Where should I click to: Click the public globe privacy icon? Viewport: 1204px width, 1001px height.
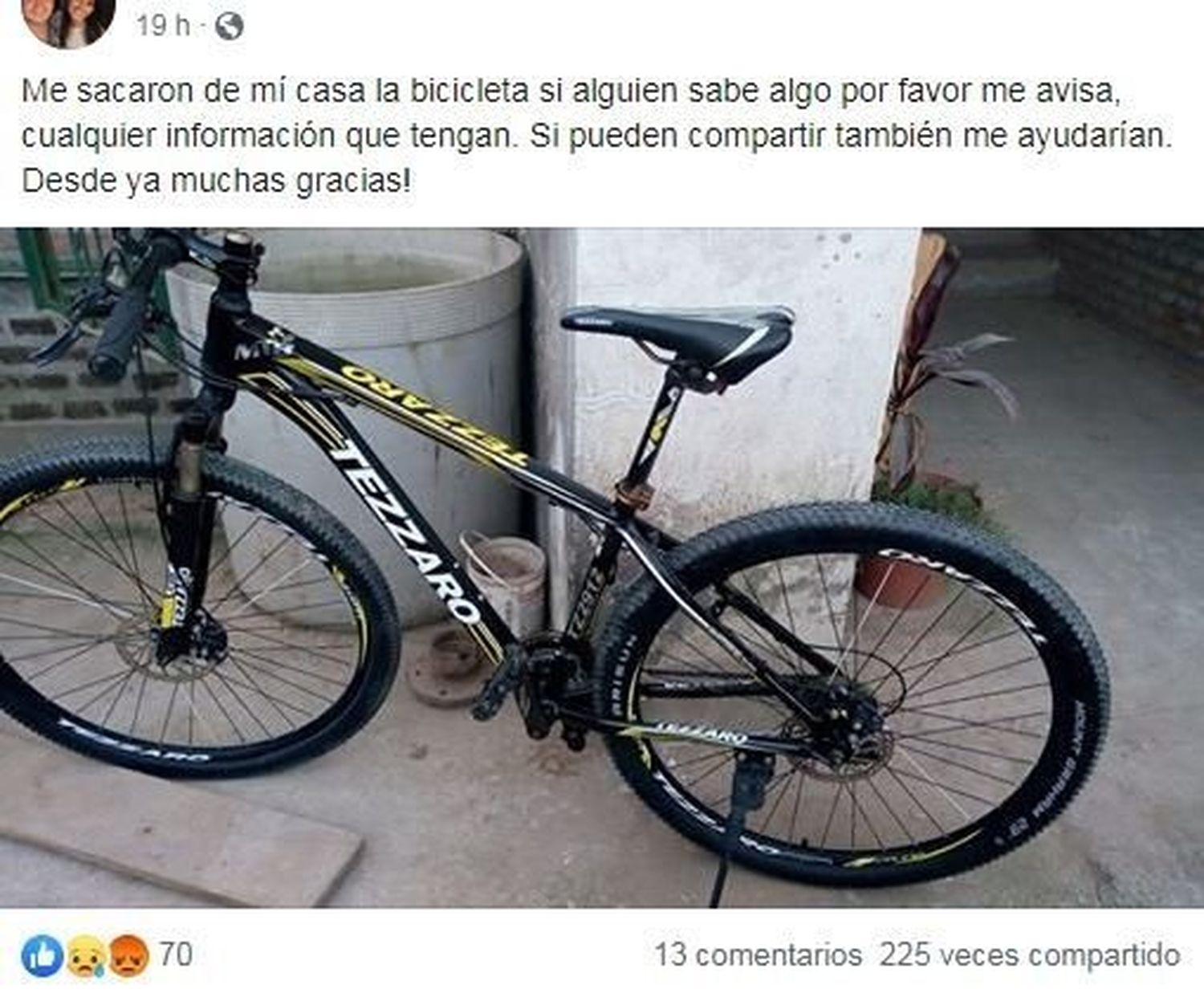point(229,26)
